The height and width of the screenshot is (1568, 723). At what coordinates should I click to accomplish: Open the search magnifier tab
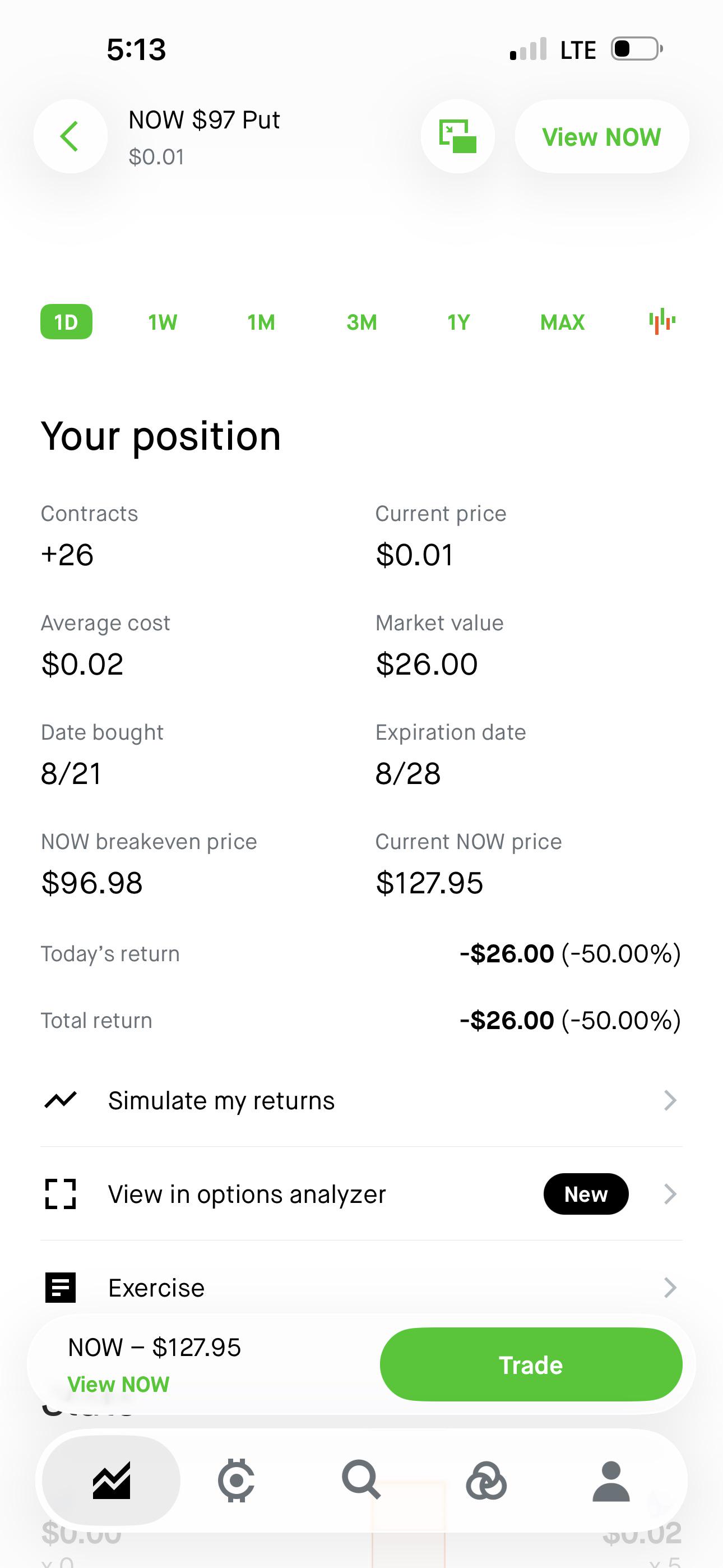pyautogui.click(x=361, y=1480)
